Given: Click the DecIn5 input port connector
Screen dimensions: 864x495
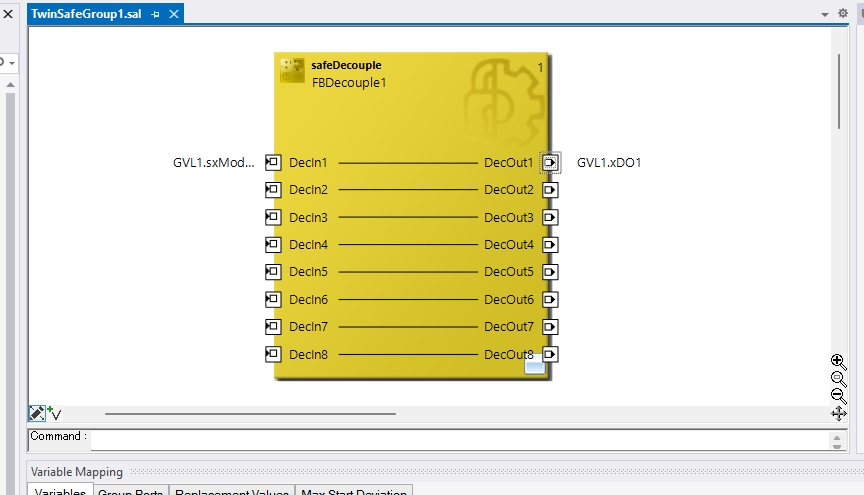Looking at the screenshot, I should click(273, 272).
